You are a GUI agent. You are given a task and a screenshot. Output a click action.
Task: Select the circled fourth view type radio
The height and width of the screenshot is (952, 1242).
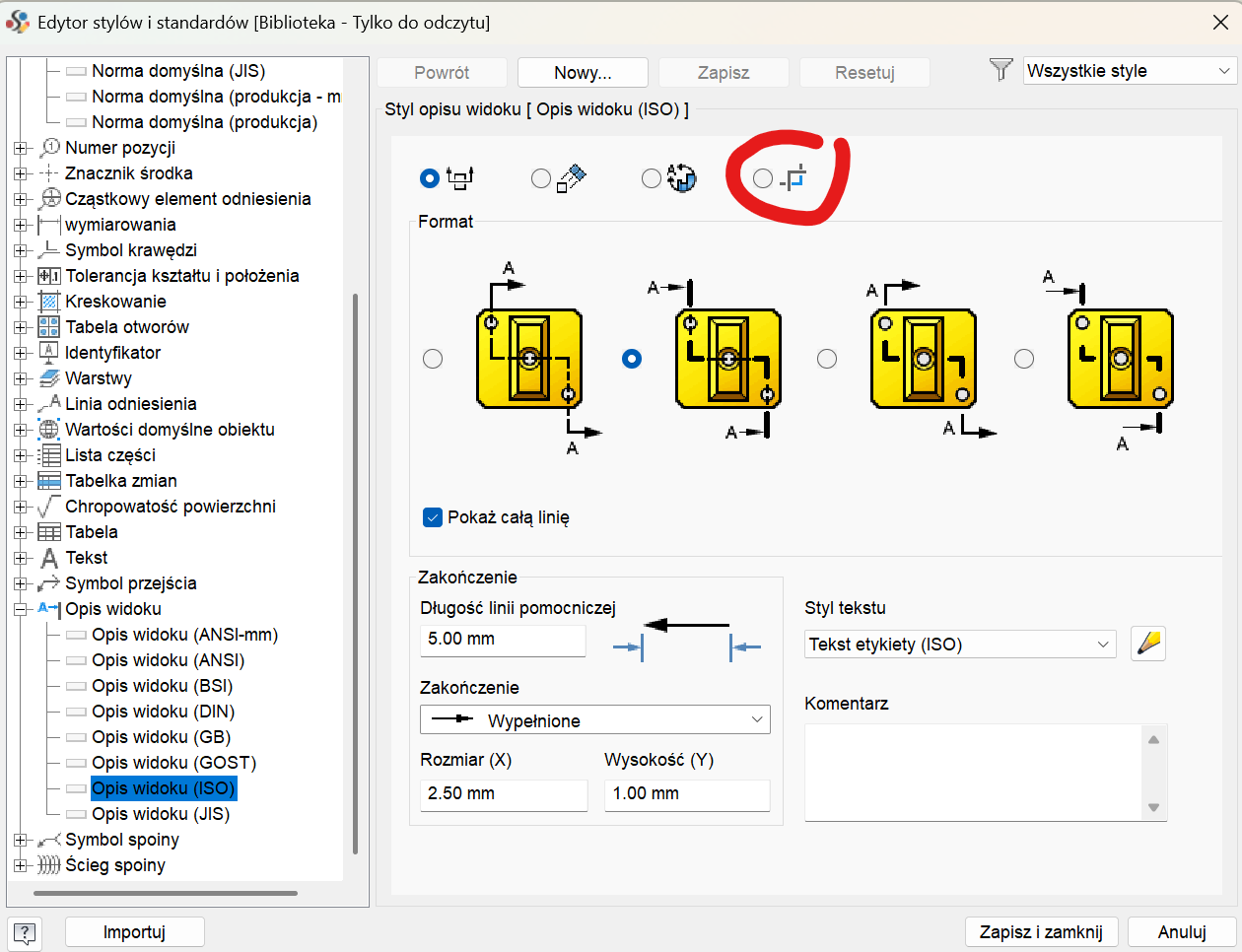pyautogui.click(x=762, y=178)
